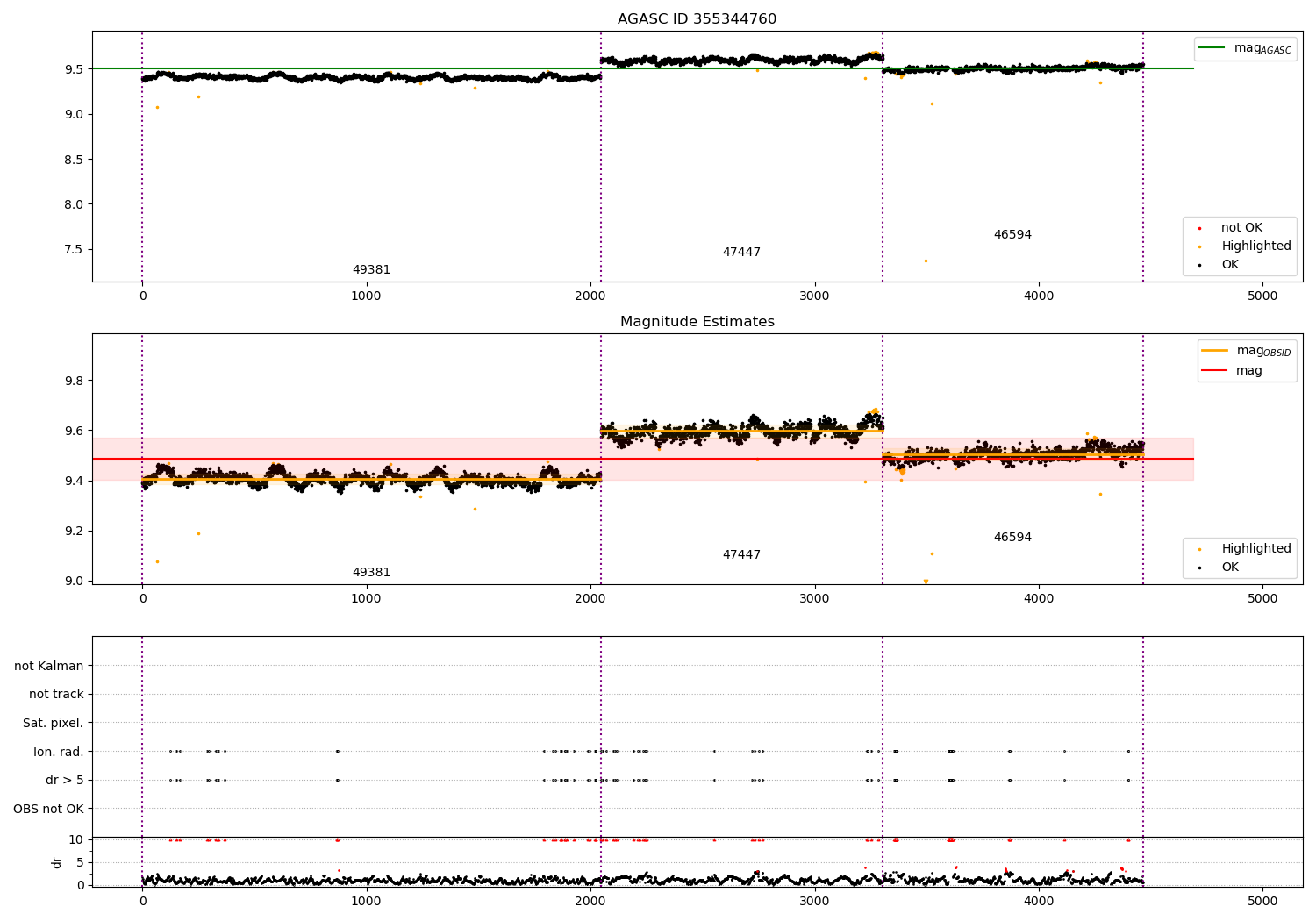Image resolution: width=1316 pixels, height=921 pixels.
Task: Click obsid label 46594 in Magnitude Estimates plot
Action: [1012, 538]
